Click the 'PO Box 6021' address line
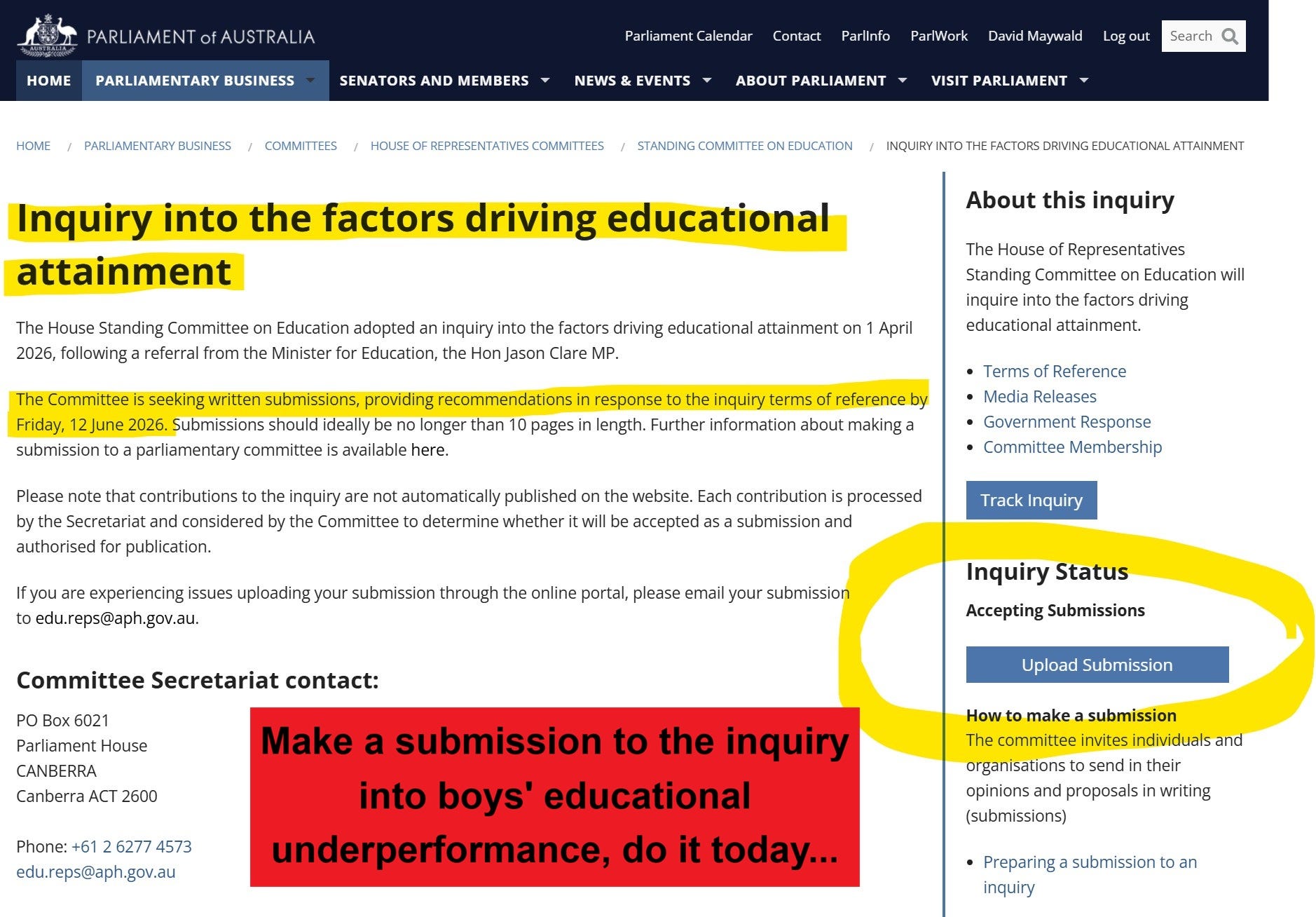This screenshot has height=917, width=1316. (63, 721)
